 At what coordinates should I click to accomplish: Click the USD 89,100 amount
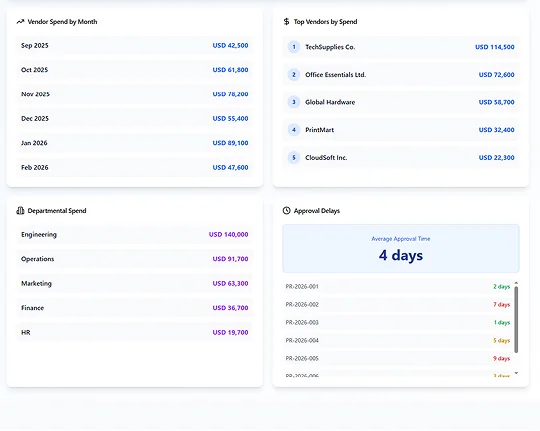[230, 143]
